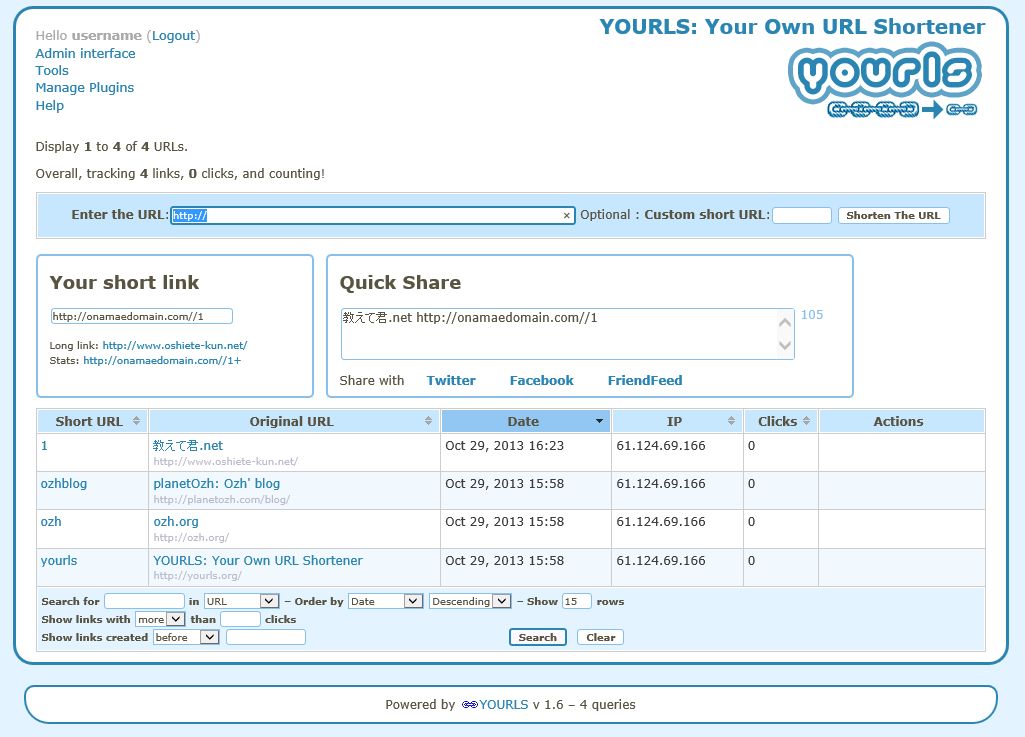Click date 'Oct 29, 2013 16:23'

click(x=504, y=446)
